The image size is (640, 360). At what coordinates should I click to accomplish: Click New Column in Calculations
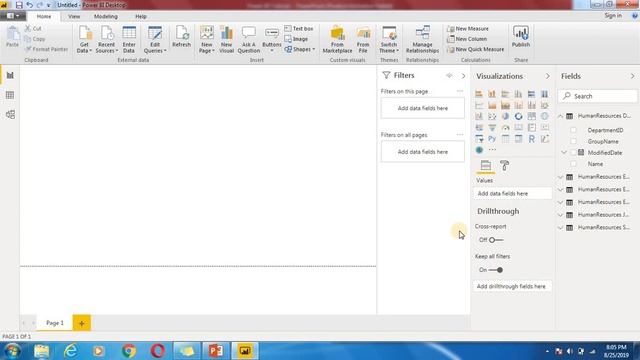tap(467, 39)
